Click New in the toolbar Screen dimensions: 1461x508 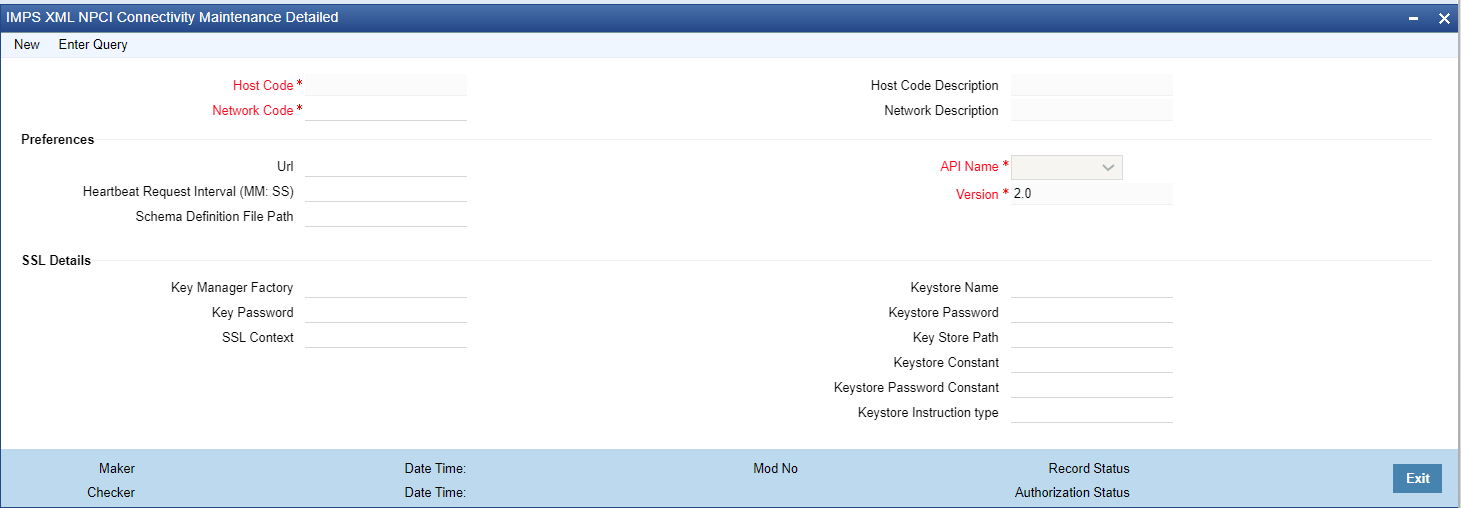(27, 44)
